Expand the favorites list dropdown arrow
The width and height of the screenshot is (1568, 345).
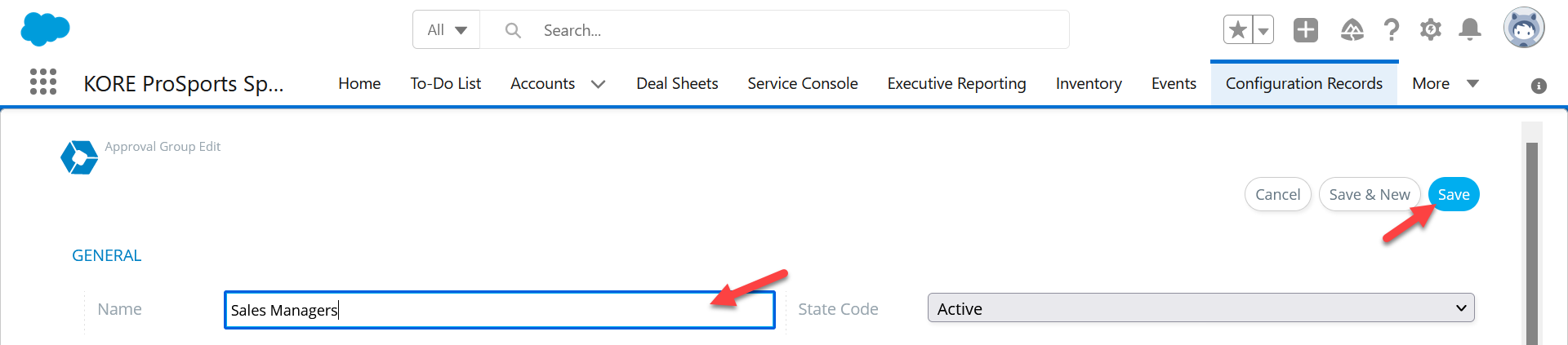[1263, 30]
